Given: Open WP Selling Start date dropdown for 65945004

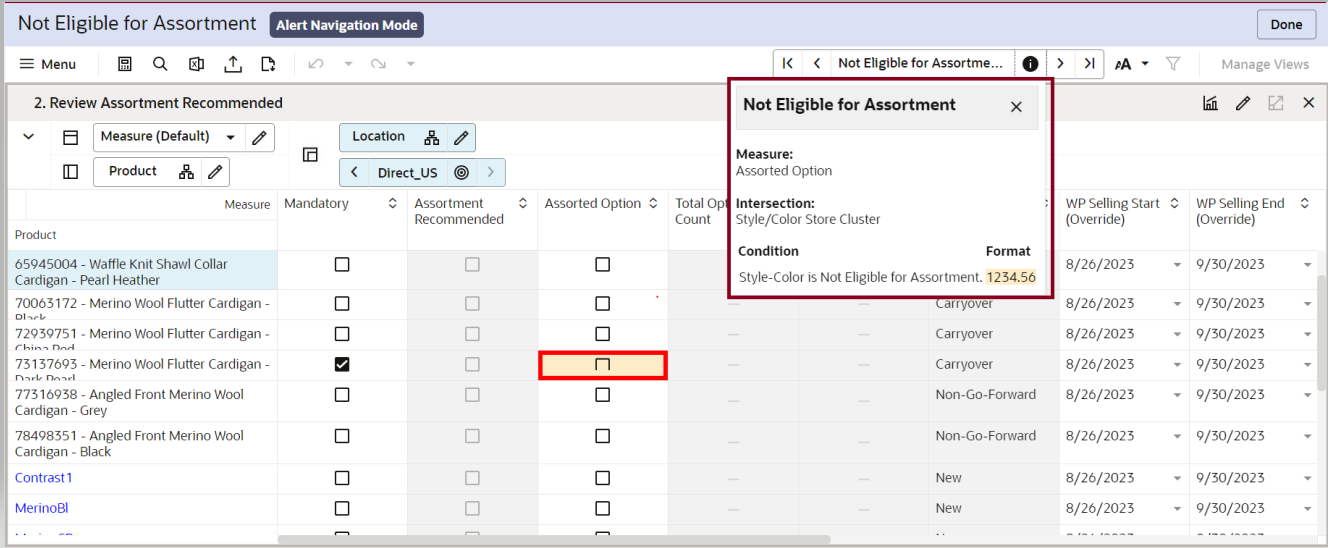Looking at the screenshot, I should click(x=1177, y=265).
